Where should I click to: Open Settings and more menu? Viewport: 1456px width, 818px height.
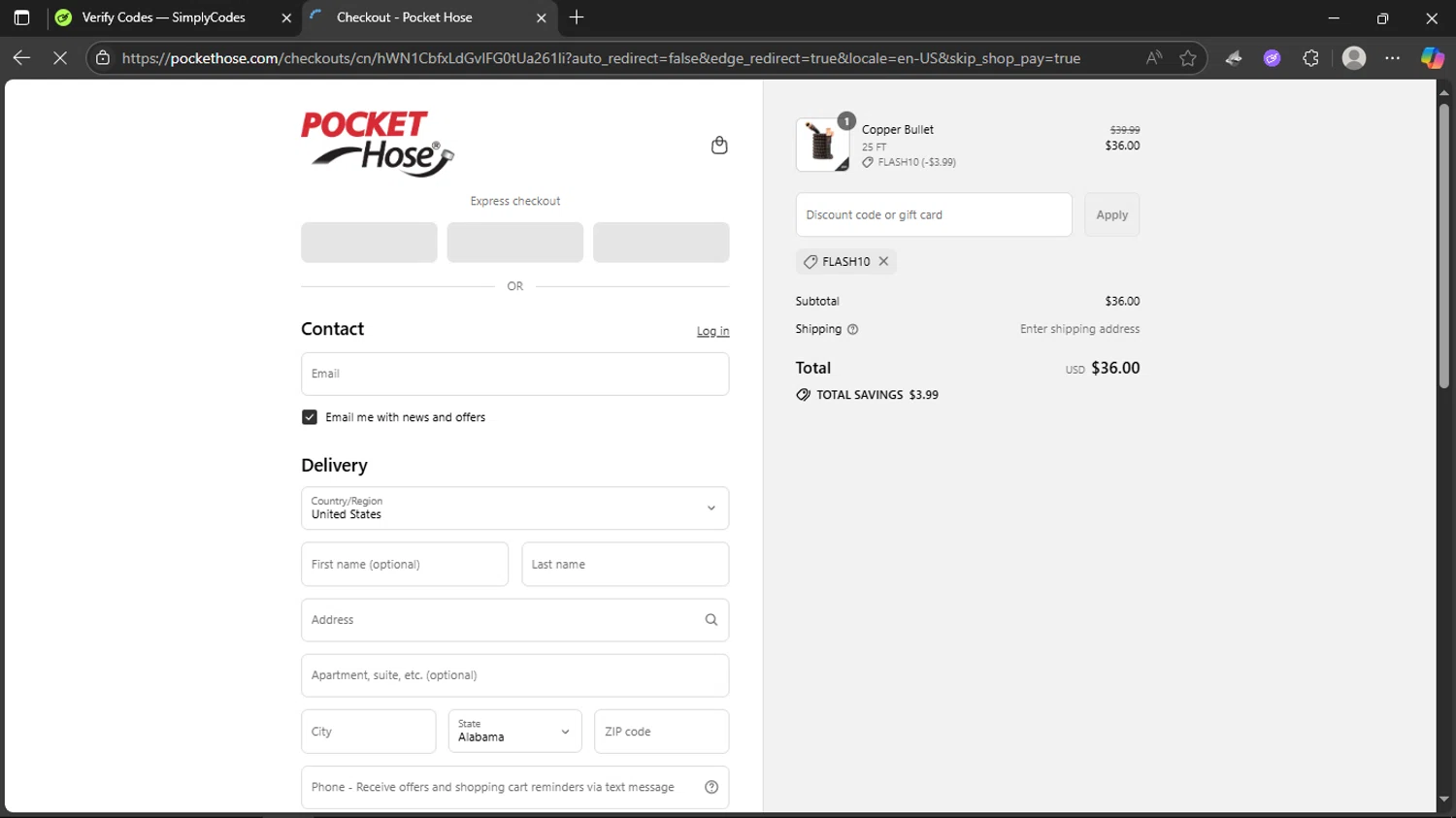(1393, 58)
